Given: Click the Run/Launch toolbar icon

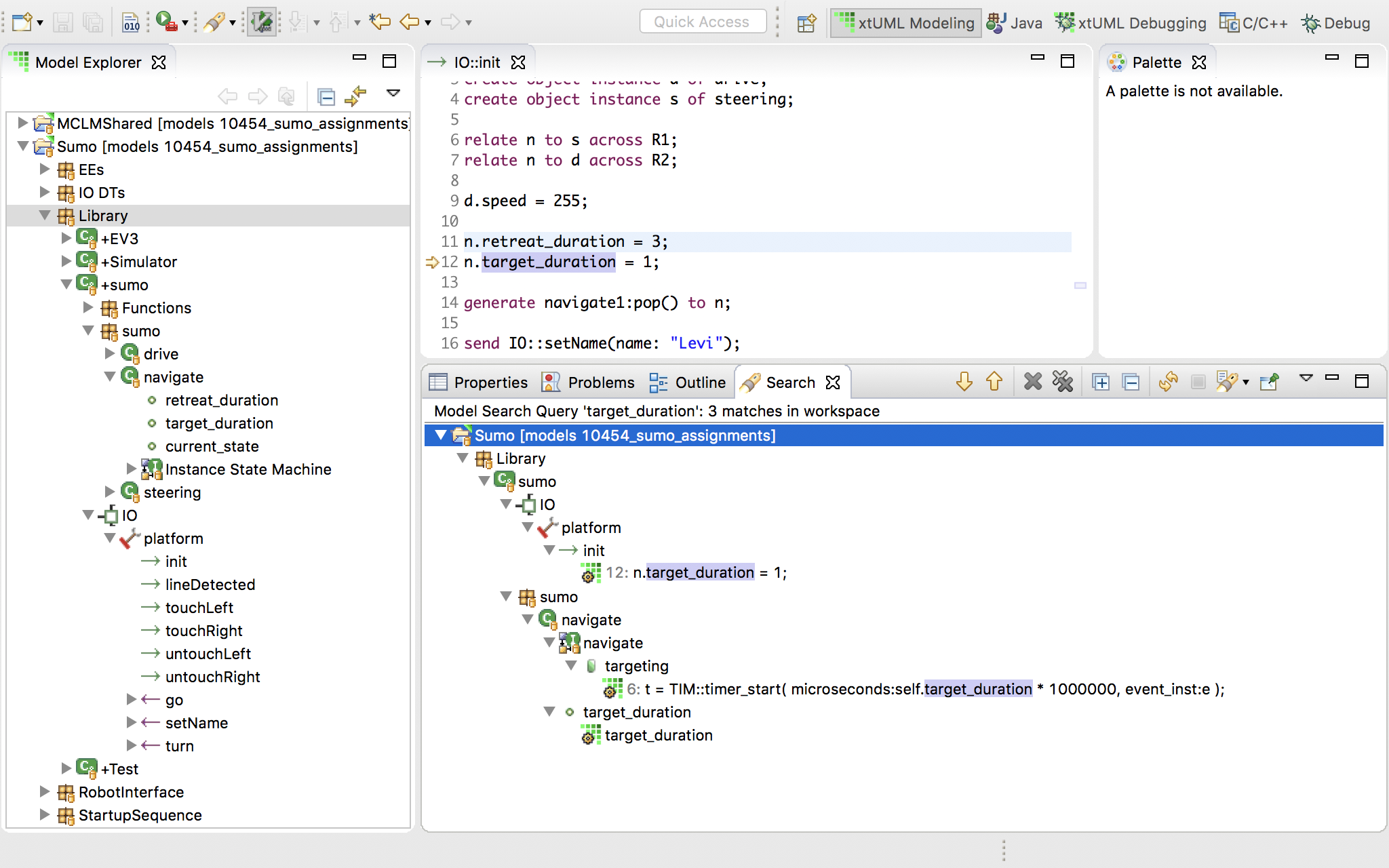Looking at the screenshot, I should [165, 22].
